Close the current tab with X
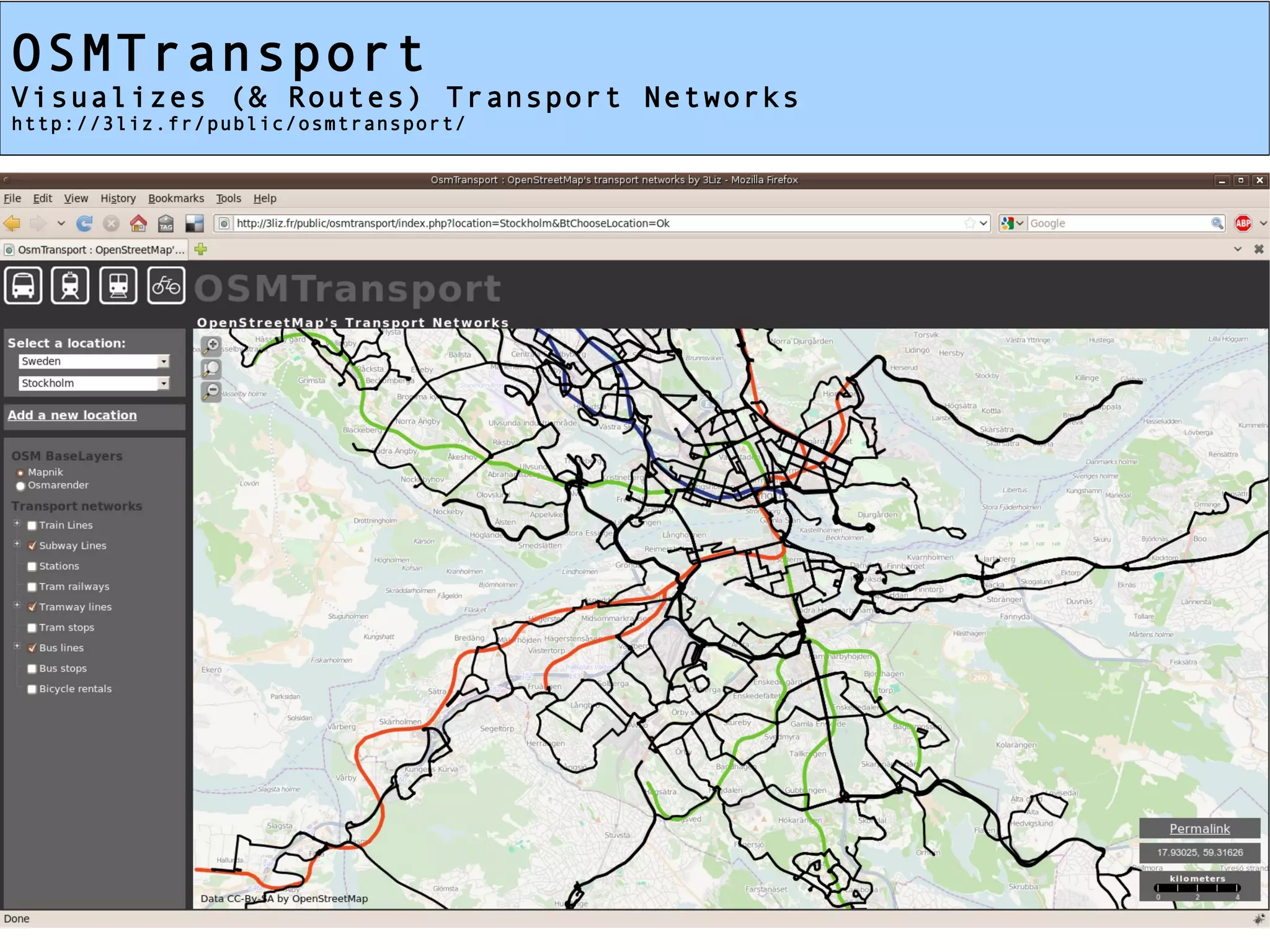Screen dimensions: 1270x952 point(1259,249)
